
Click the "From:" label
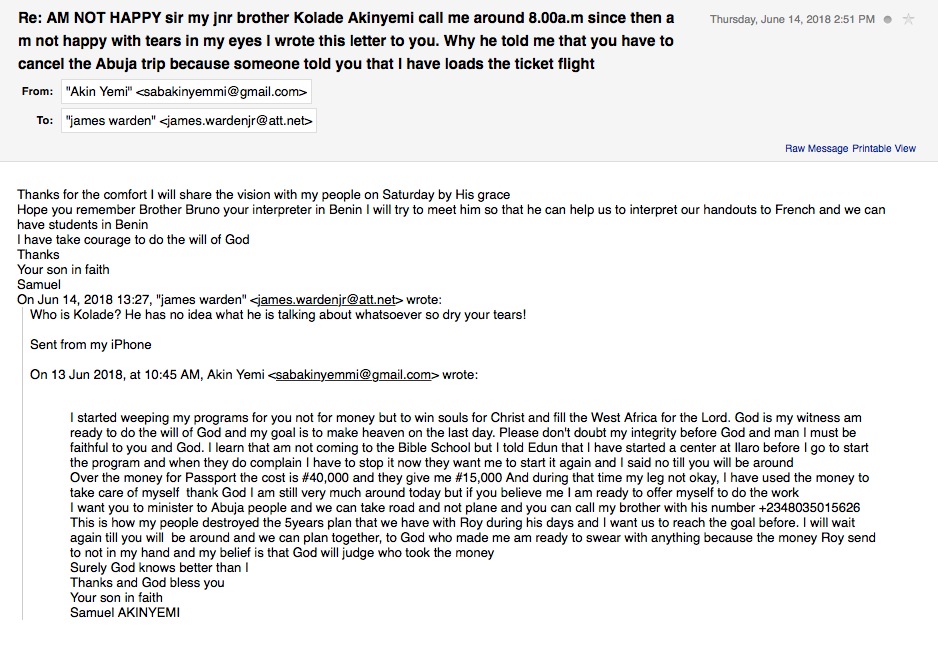pyautogui.click(x=37, y=92)
